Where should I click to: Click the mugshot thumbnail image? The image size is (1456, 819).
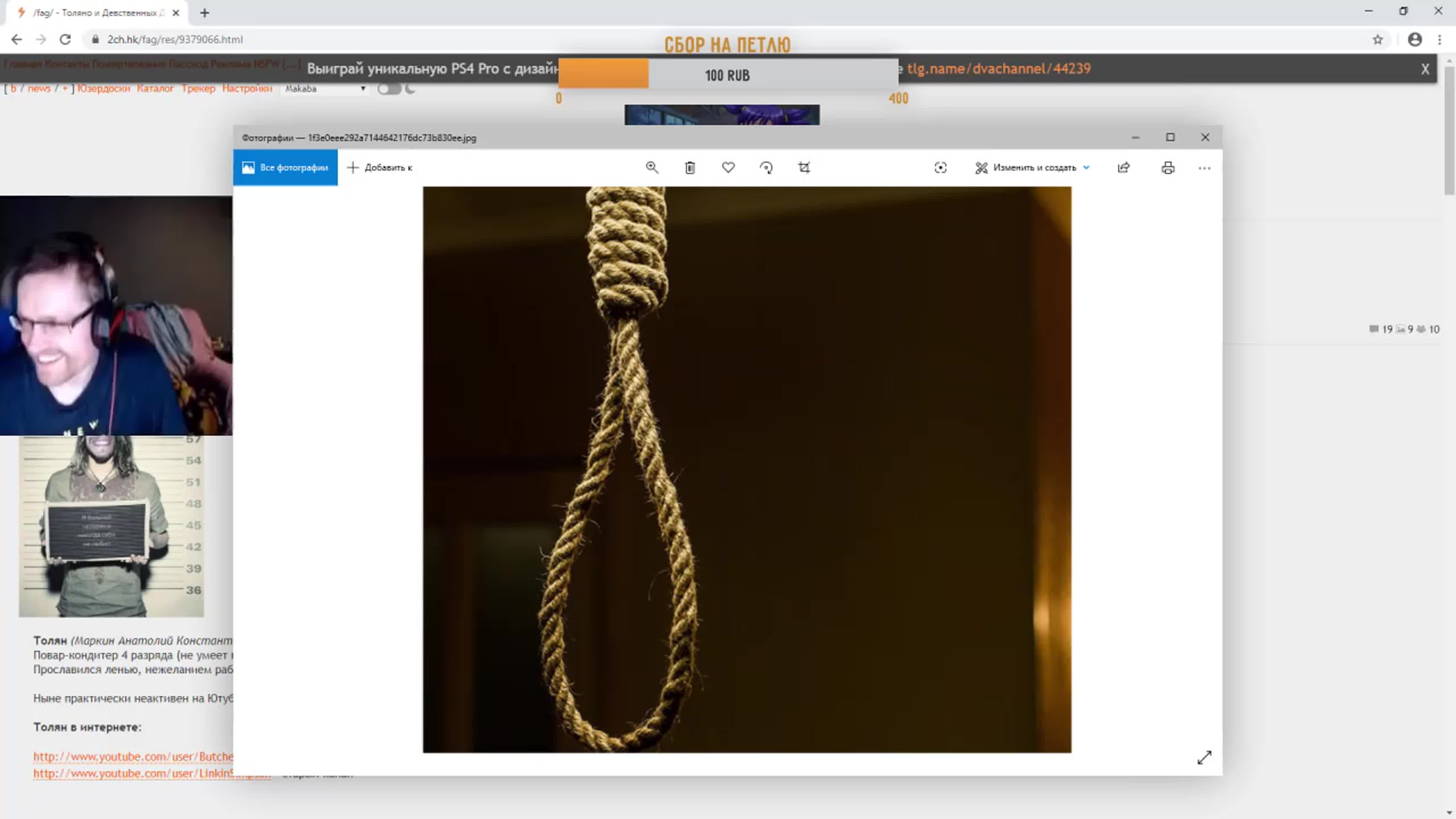pyautogui.click(x=111, y=526)
